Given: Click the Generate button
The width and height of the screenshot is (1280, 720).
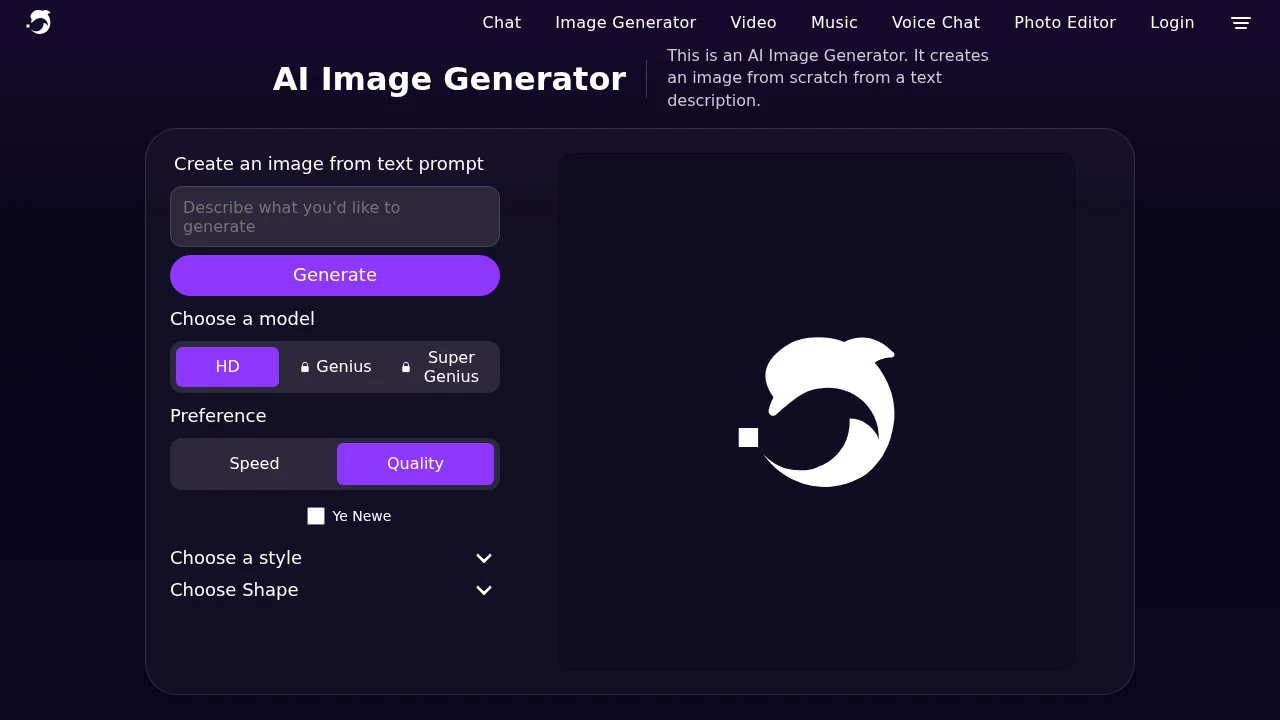Looking at the screenshot, I should click(335, 275).
